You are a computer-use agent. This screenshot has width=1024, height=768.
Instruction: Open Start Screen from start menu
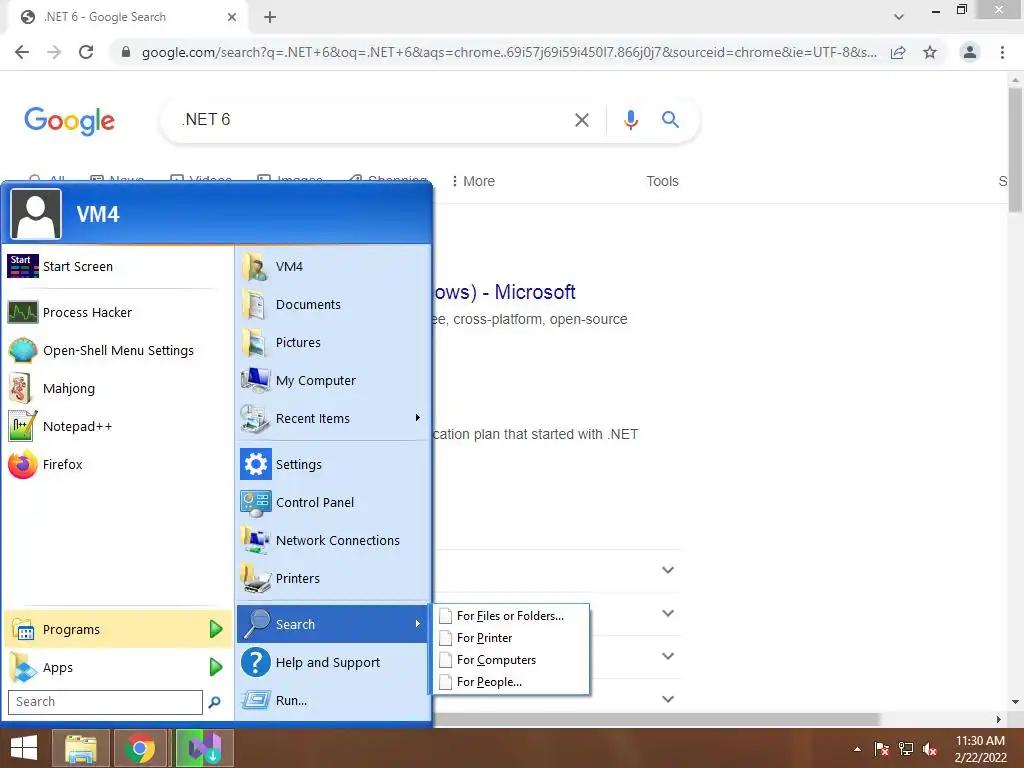118,266
